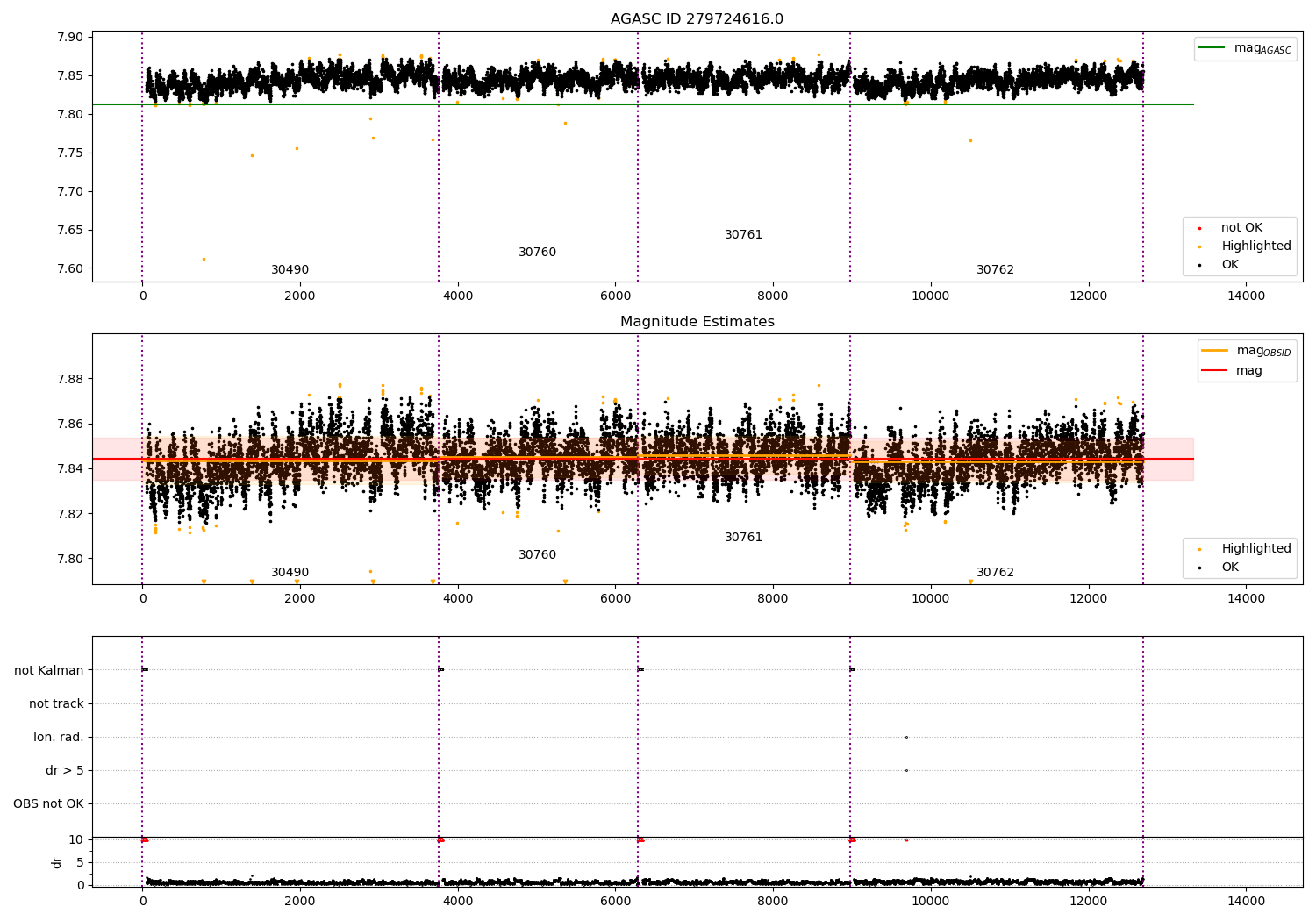Click the 7.90 y-axis tick label

(x=70, y=37)
